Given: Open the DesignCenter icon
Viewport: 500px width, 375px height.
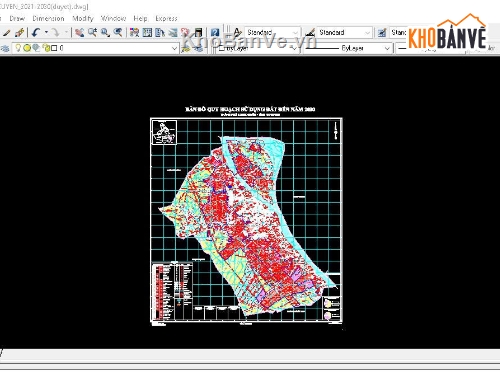Looking at the screenshot, I should tap(147, 32).
